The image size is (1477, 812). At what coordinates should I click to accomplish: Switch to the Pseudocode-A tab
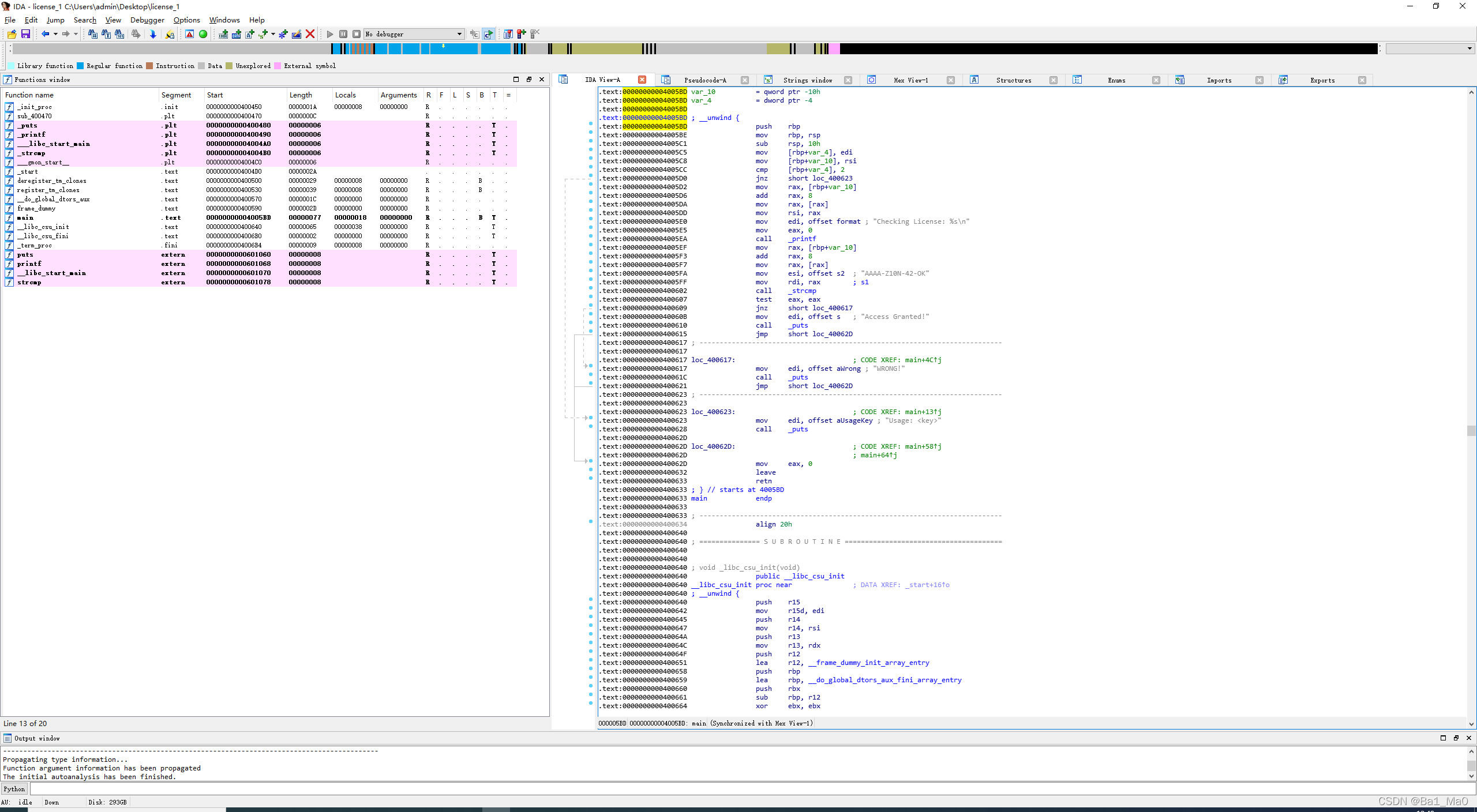(x=704, y=80)
